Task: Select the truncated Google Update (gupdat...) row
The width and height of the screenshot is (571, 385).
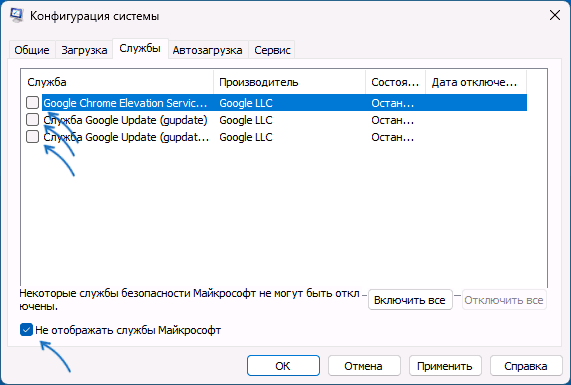Action: click(x=126, y=137)
